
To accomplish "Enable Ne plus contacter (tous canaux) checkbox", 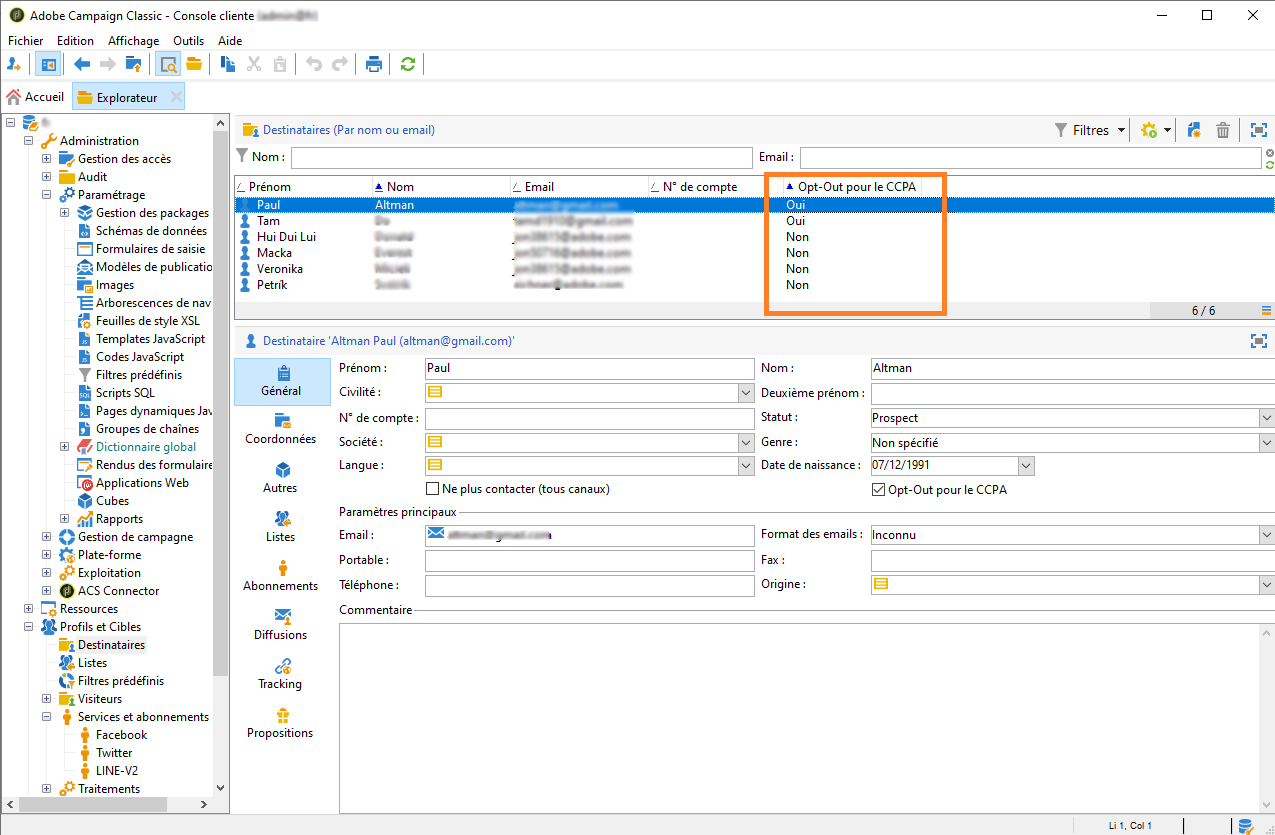I will coord(433,489).
